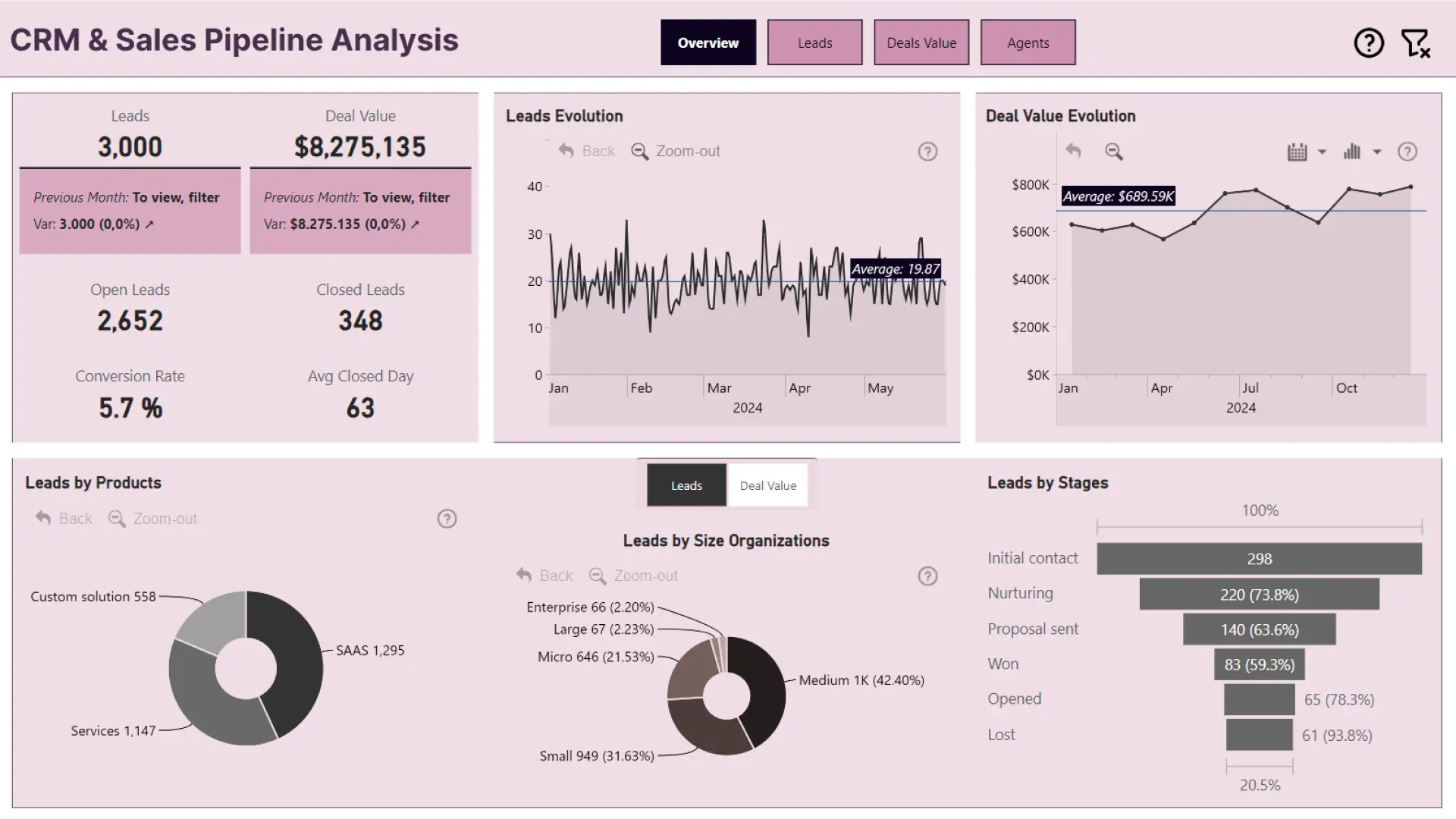
Task: Open help icon in Deal Value Evolution chart
Action: coord(1407,152)
